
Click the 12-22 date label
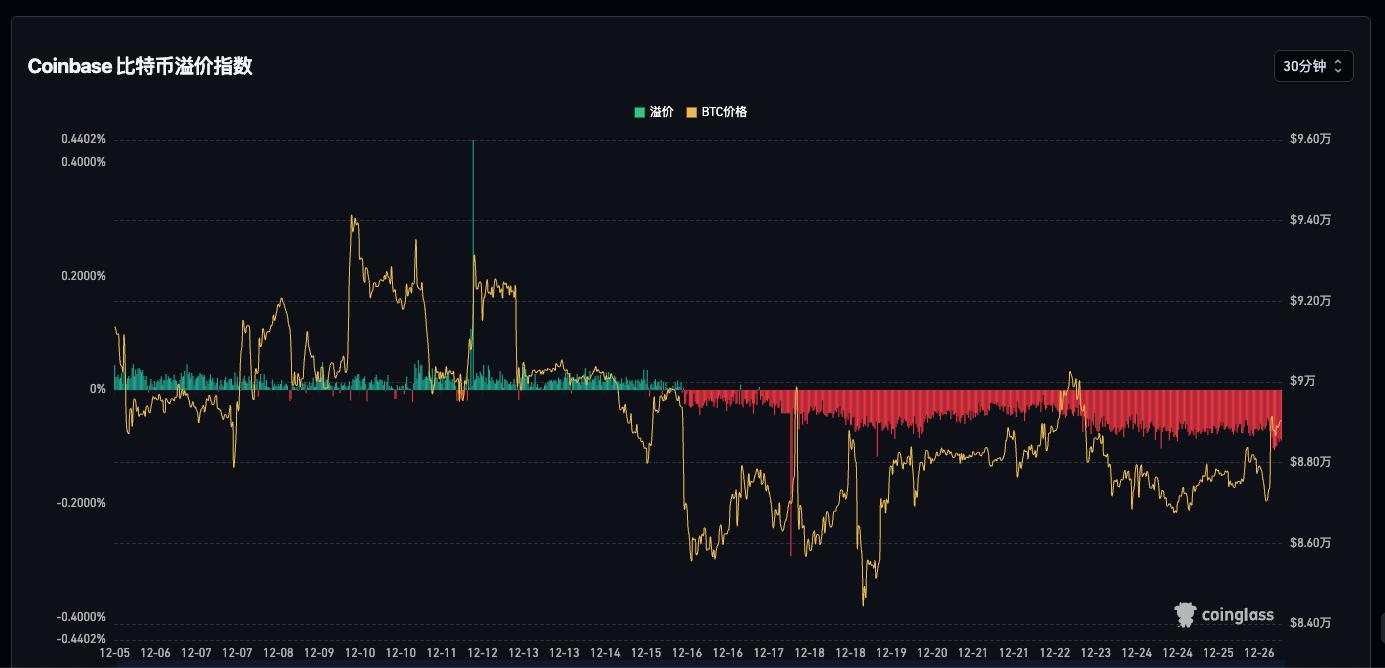tap(1055, 653)
